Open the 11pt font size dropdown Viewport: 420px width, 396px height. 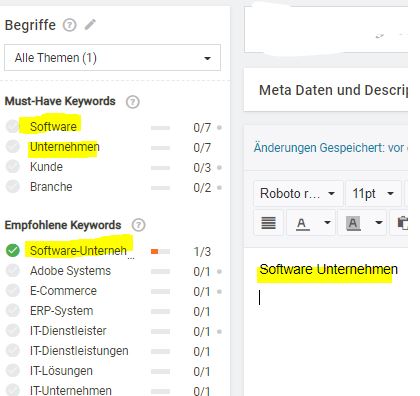click(x=373, y=193)
